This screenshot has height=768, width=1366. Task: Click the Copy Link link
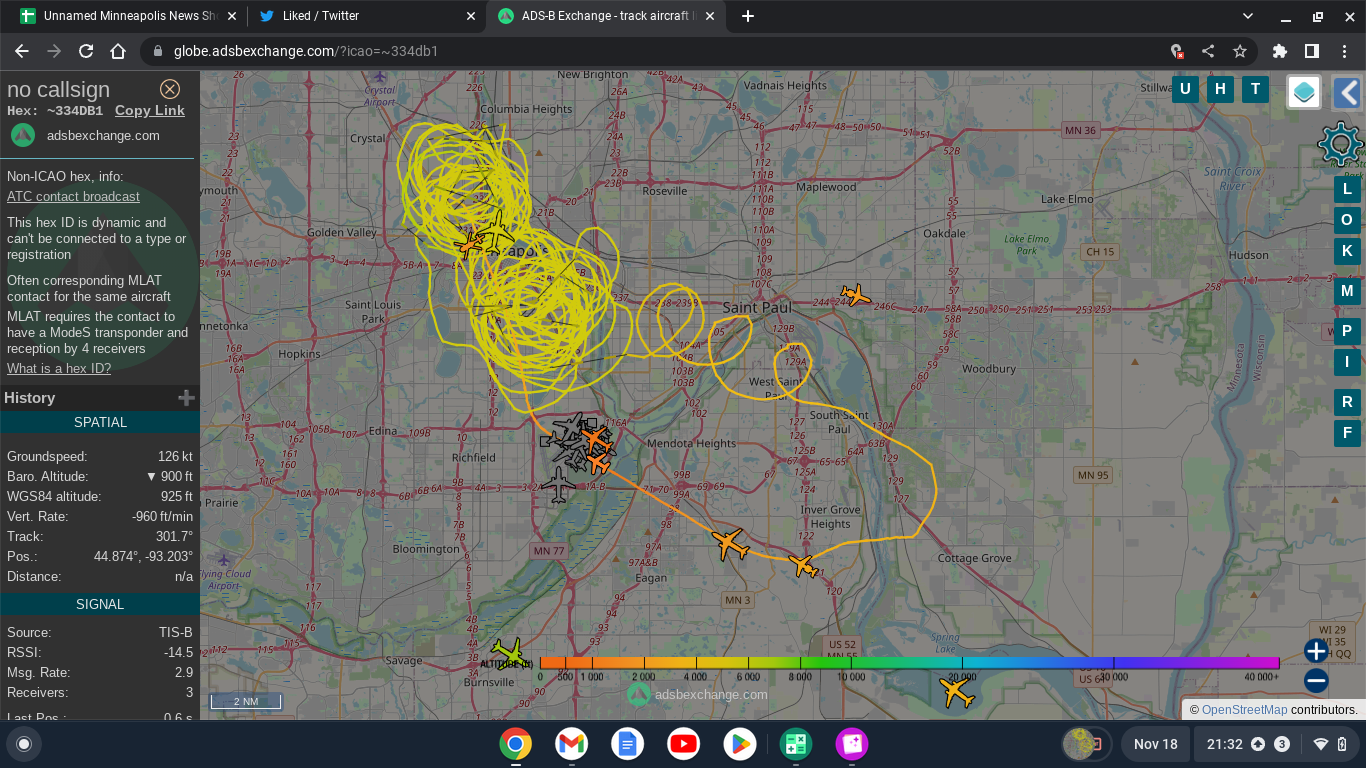[149, 111]
